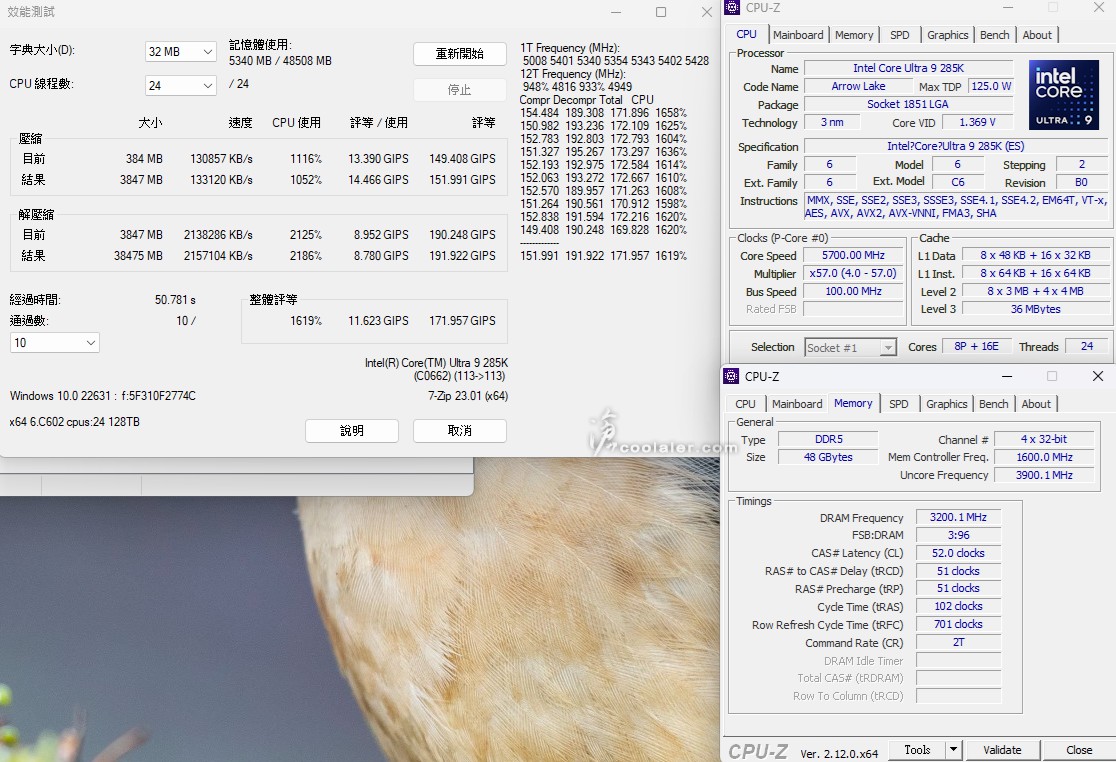Click the memory usage text 5340 MB / 48508 MB
1116x762 pixels.
[280, 61]
